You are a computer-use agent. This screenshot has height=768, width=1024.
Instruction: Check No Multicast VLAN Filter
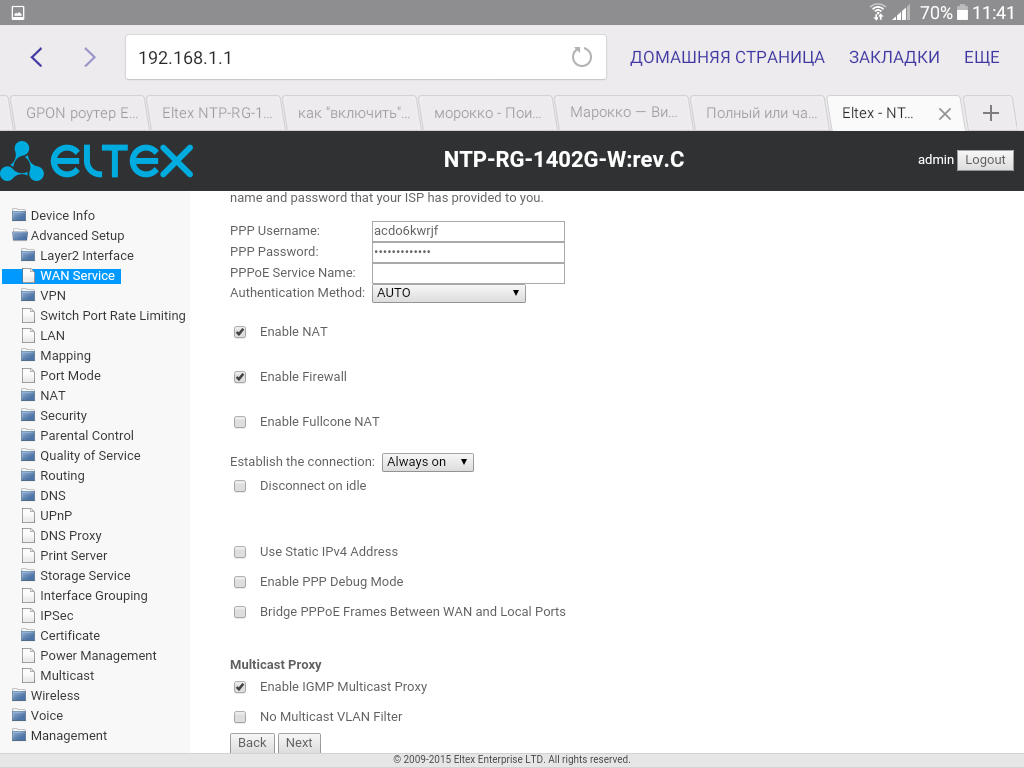[x=240, y=718]
